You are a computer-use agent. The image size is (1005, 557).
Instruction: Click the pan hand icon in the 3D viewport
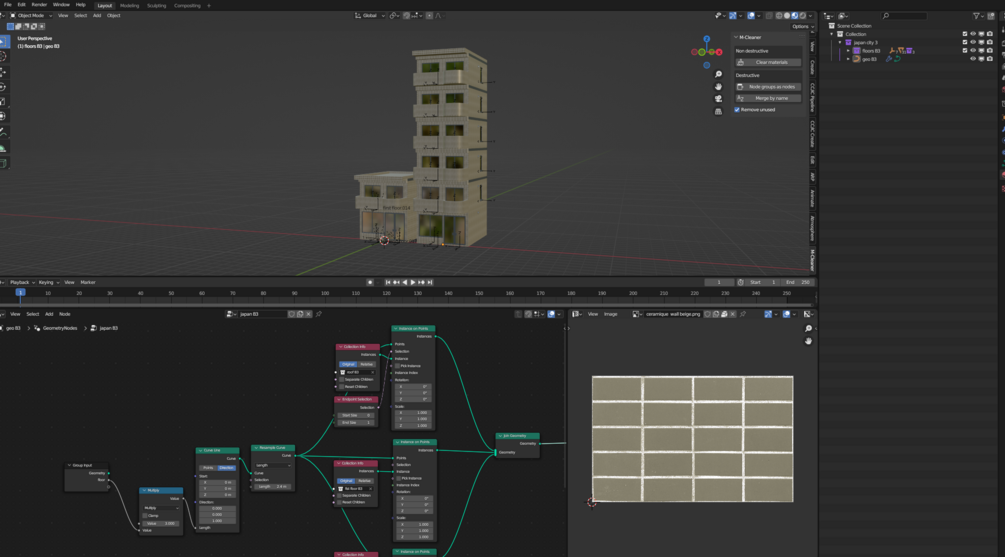pyautogui.click(x=718, y=87)
